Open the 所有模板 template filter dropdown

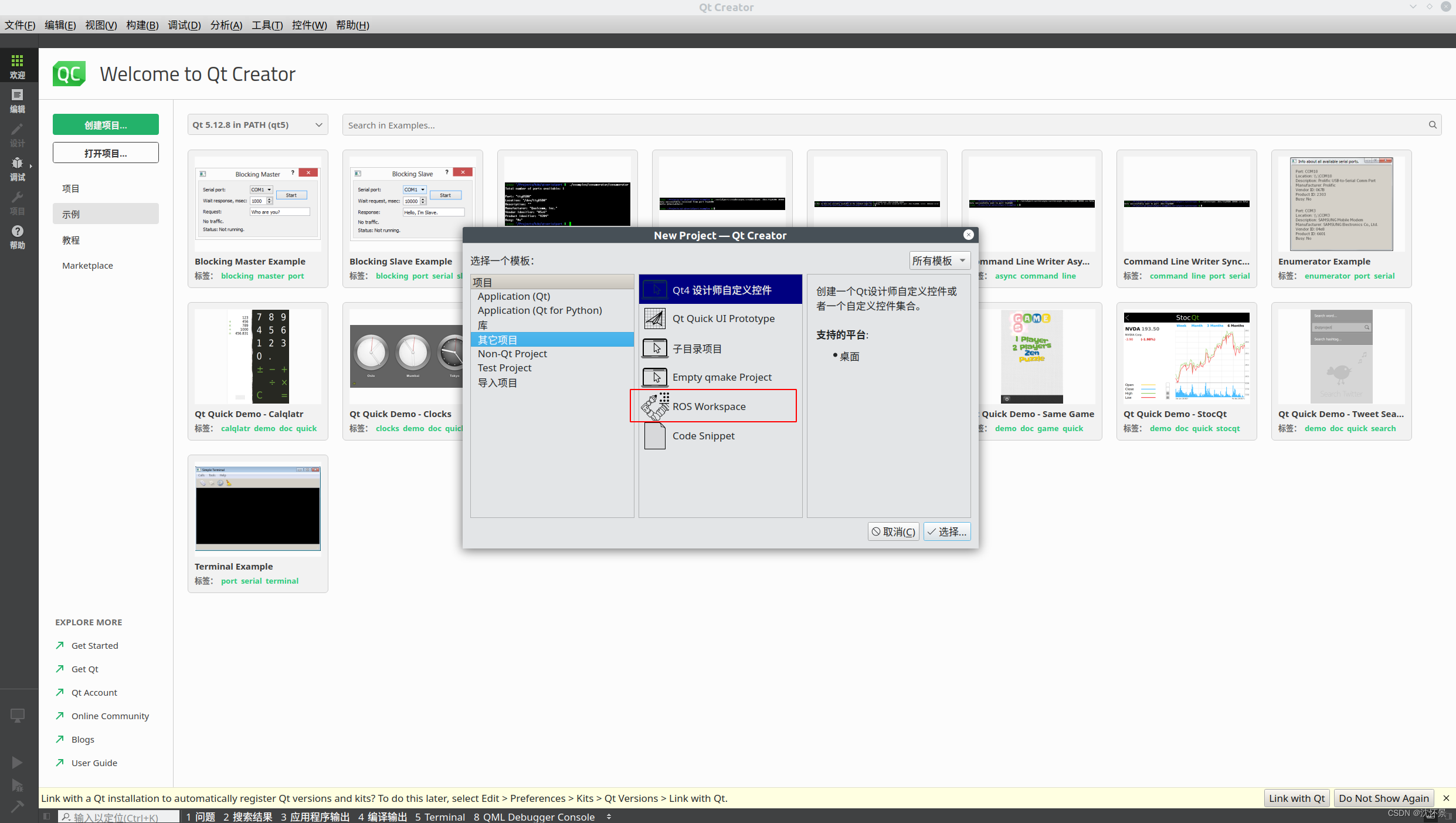tap(939, 260)
